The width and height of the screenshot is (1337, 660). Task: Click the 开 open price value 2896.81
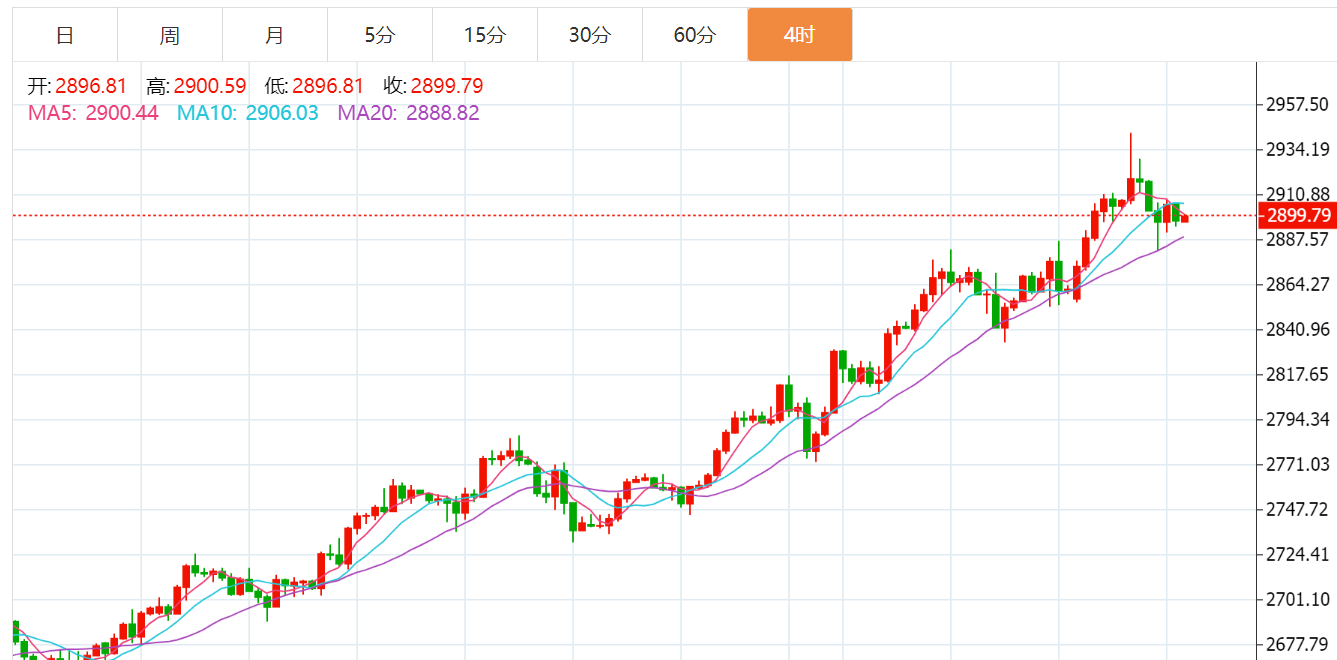click(x=92, y=87)
